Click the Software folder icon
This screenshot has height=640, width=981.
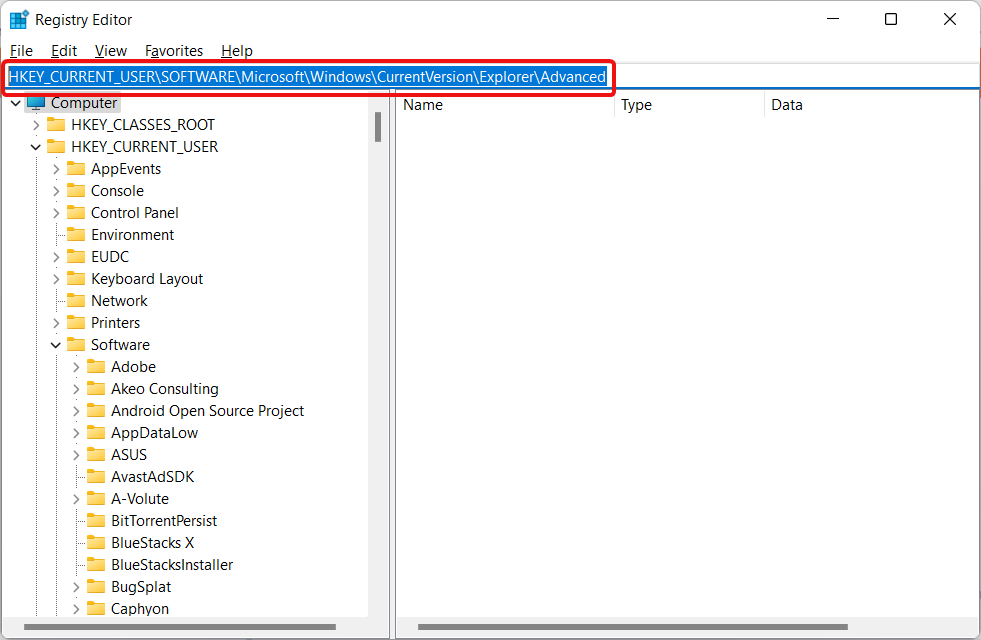76,345
